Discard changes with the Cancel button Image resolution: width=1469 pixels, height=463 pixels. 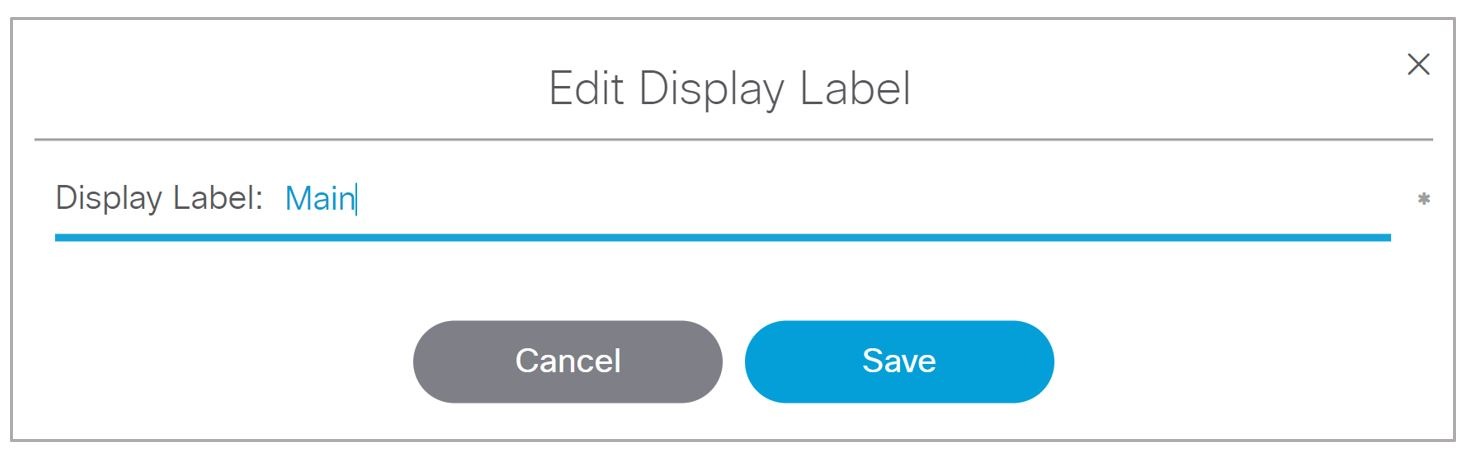pos(567,361)
